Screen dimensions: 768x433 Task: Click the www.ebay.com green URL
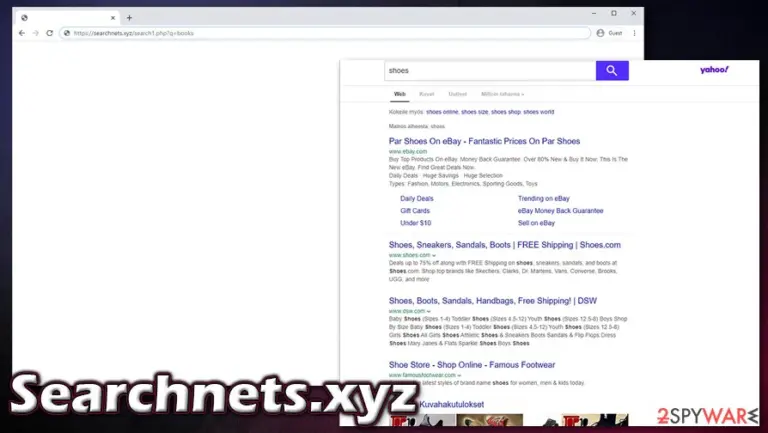pos(408,151)
